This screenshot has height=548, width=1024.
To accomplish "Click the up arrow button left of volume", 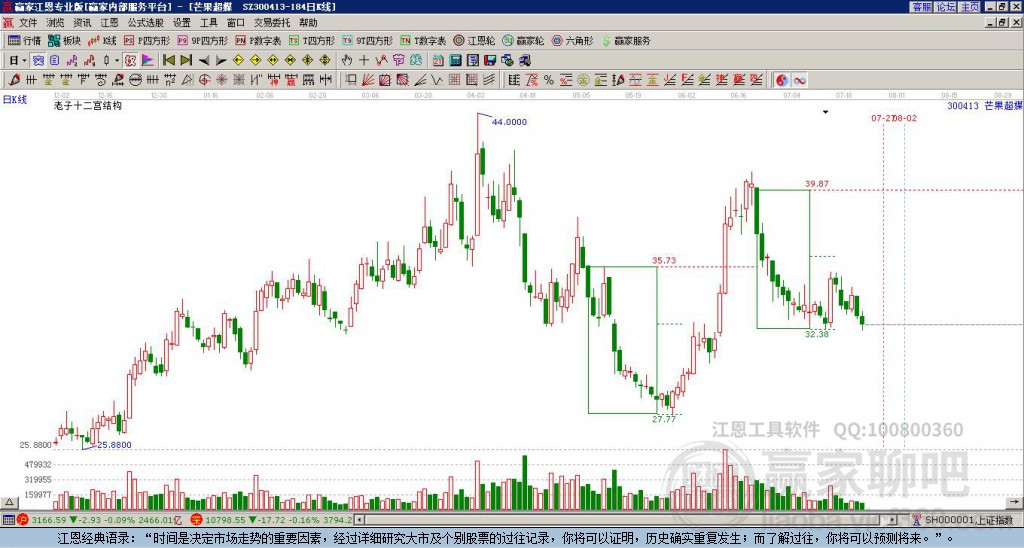I will pyautogui.click(x=9, y=503).
